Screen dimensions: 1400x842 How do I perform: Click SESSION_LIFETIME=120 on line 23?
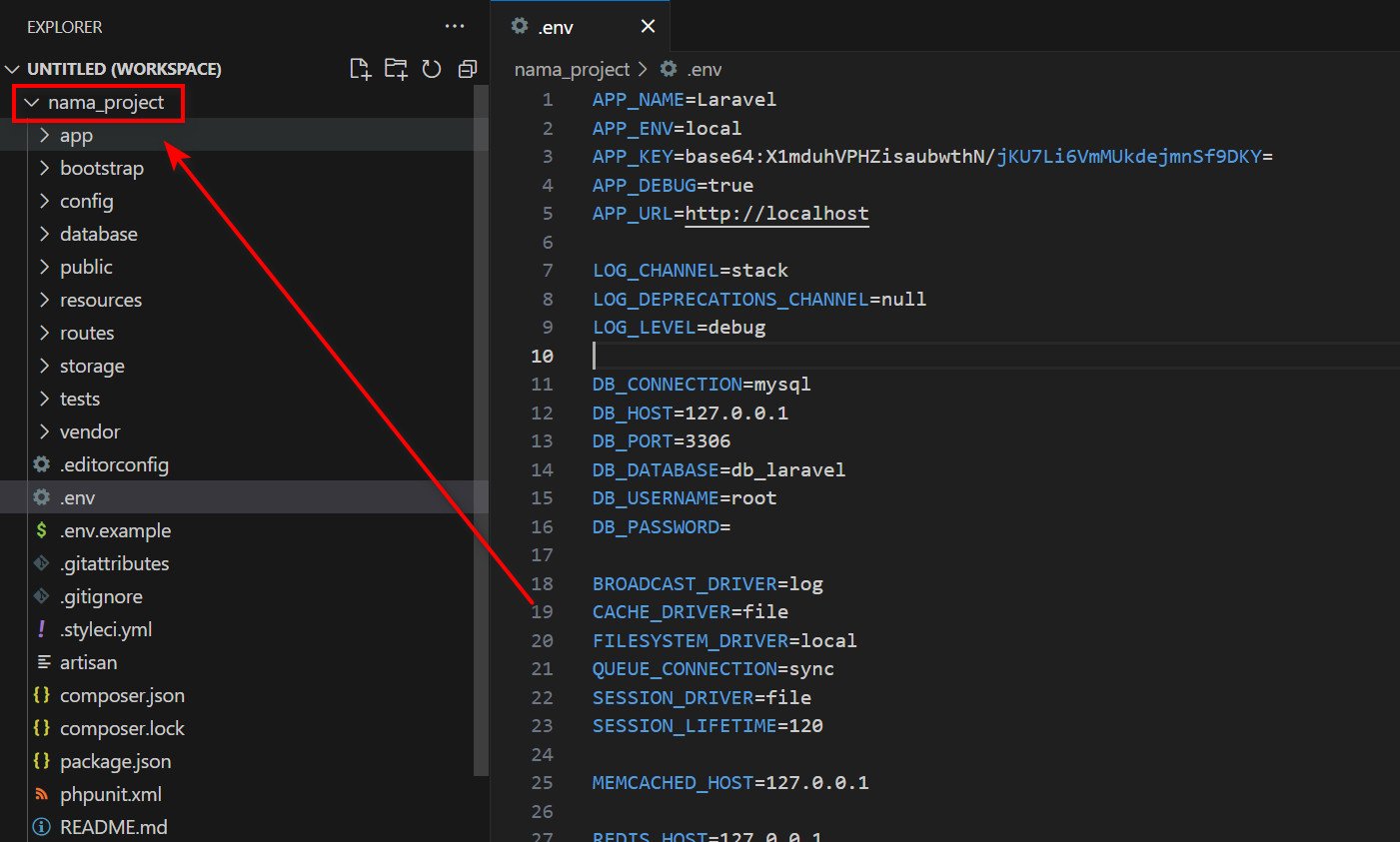pyautogui.click(x=707, y=726)
